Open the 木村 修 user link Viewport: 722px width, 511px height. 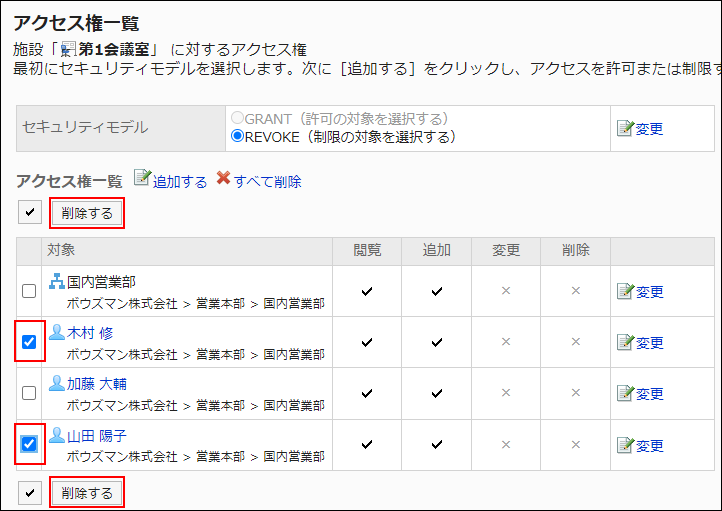point(90,333)
